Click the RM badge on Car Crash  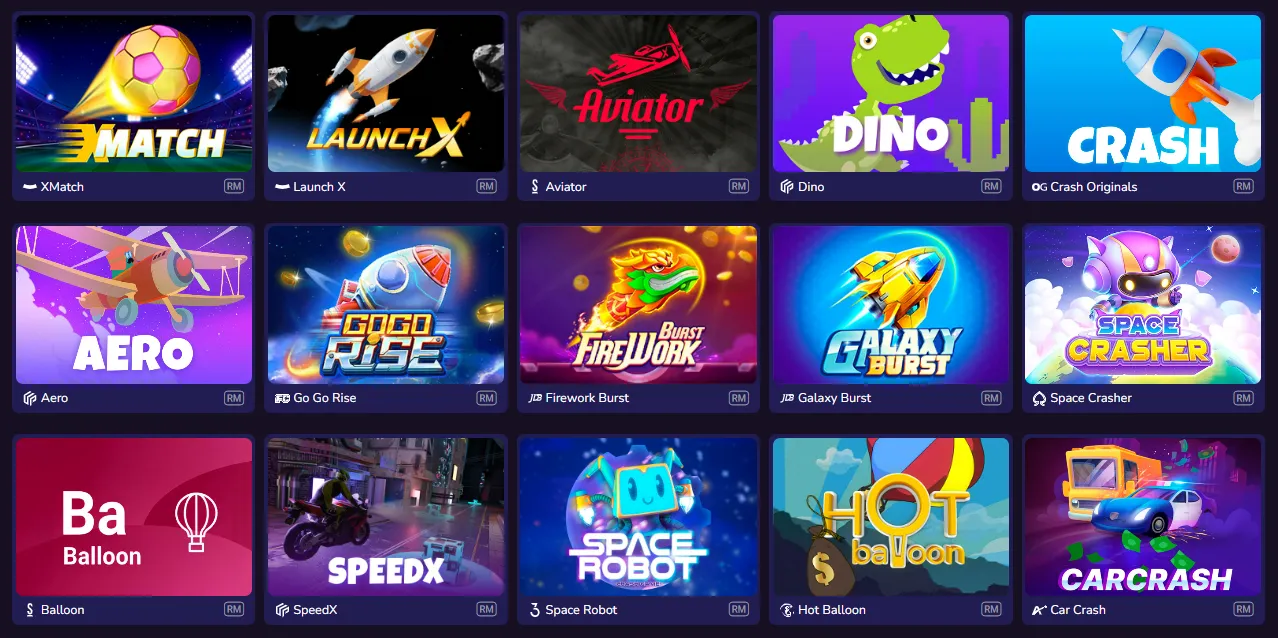click(1243, 610)
